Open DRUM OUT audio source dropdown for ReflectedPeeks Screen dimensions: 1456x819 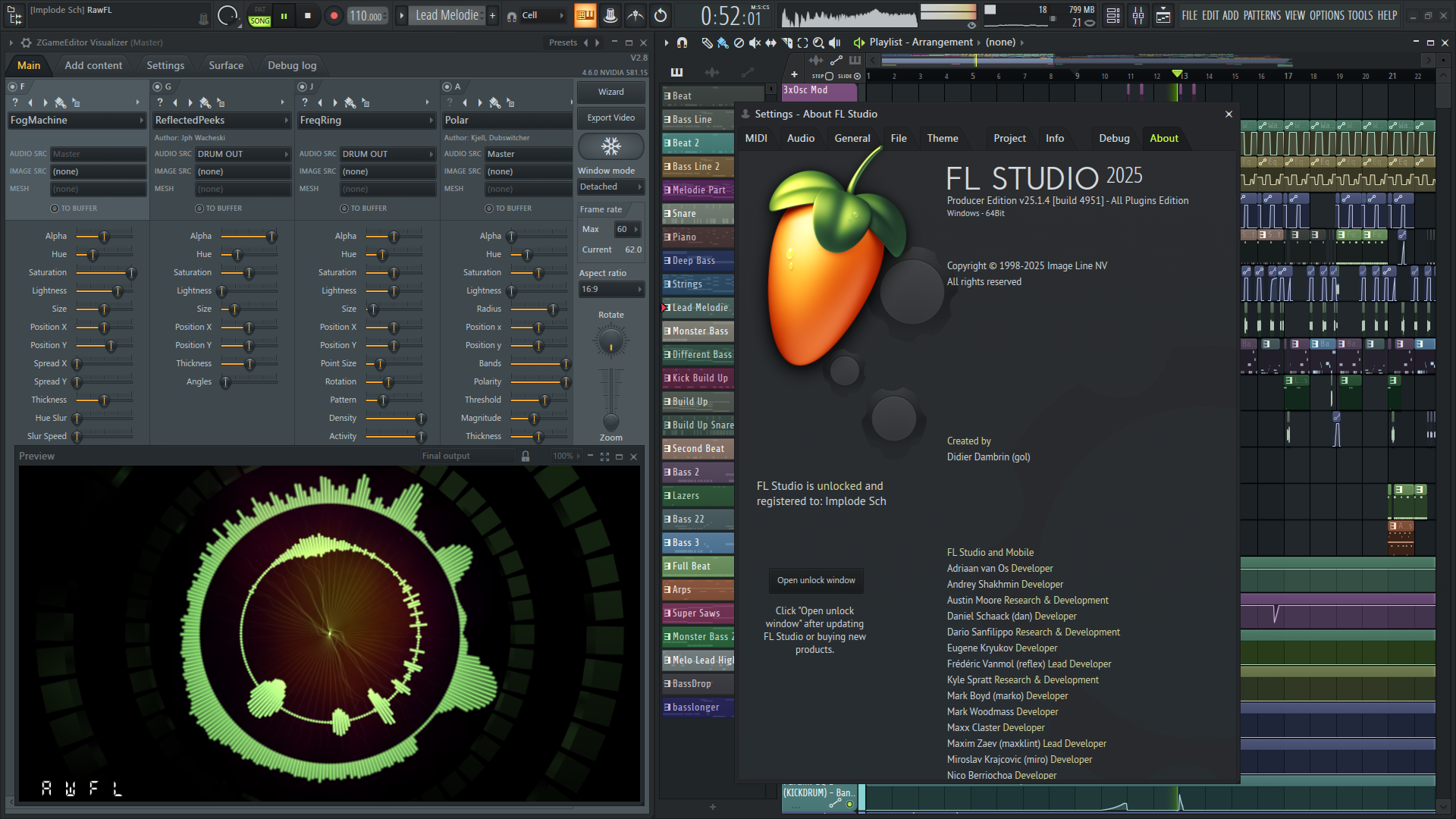pos(243,154)
